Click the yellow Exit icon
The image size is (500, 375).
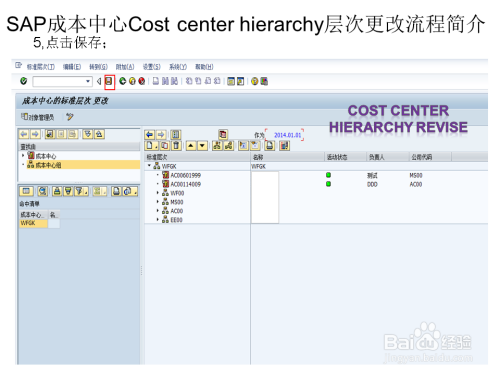tap(132, 81)
